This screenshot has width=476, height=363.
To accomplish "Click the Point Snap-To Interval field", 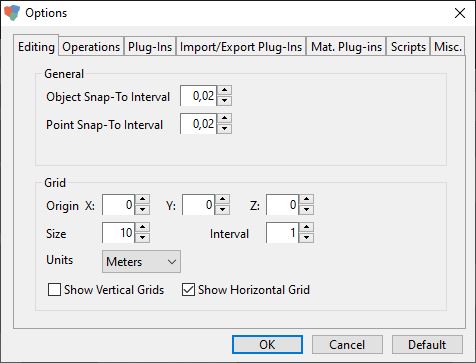I will (x=199, y=124).
